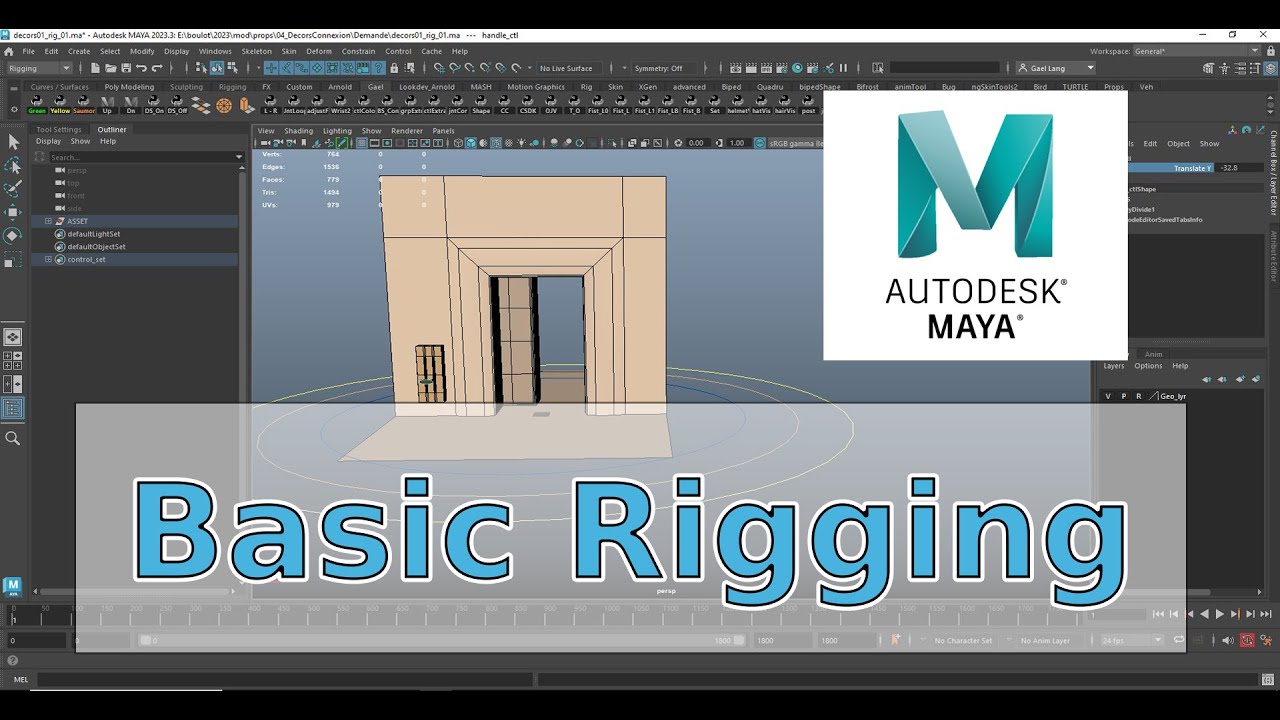Toggle lock current selection padlock
Viewport: 1280px width, 720px height.
(394, 68)
